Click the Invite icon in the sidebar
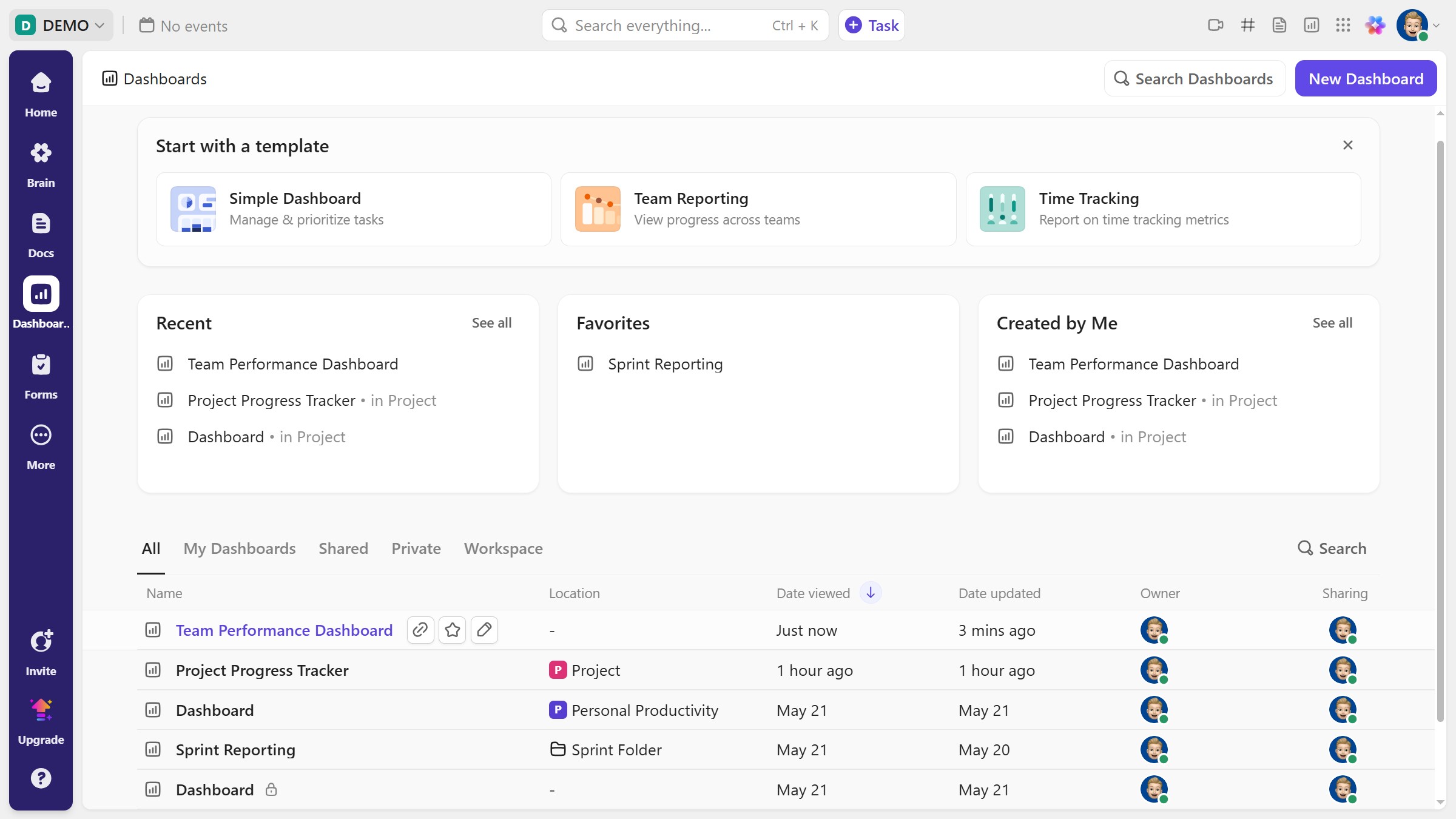The image size is (1456, 819). [41, 641]
